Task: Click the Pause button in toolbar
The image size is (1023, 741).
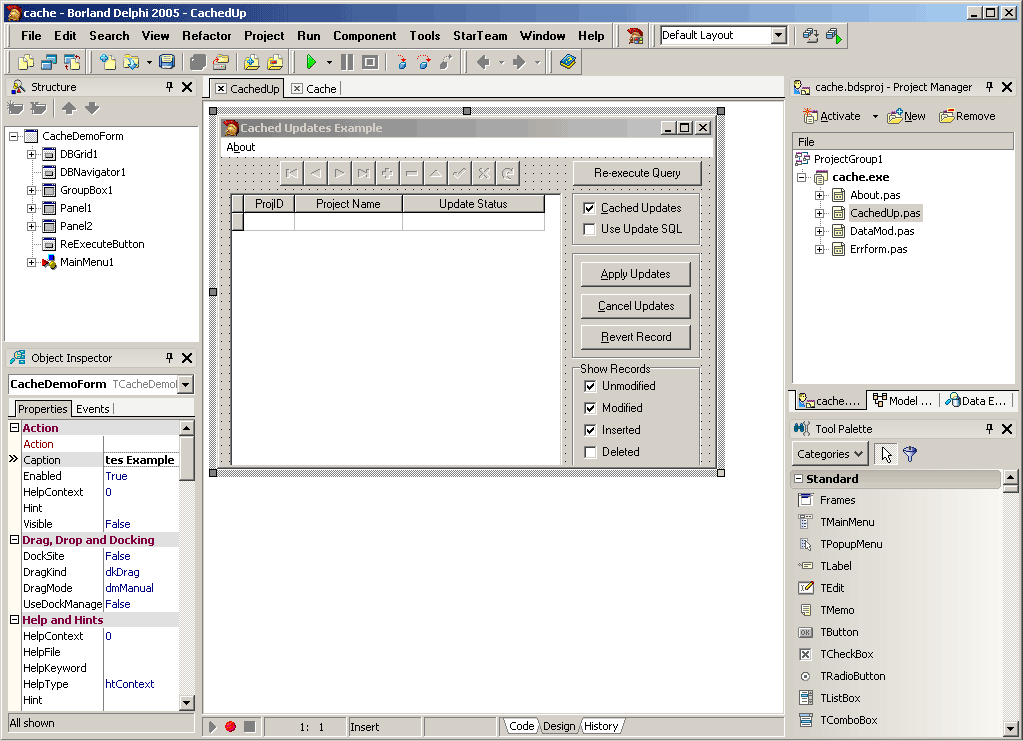Action: [347, 62]
